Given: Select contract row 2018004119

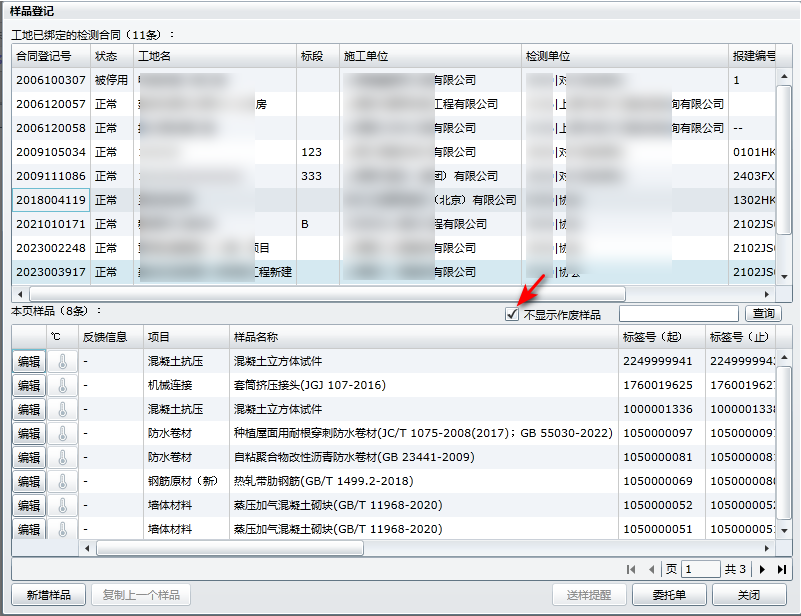Looking at the screenshot, I should tap(50, 200).
